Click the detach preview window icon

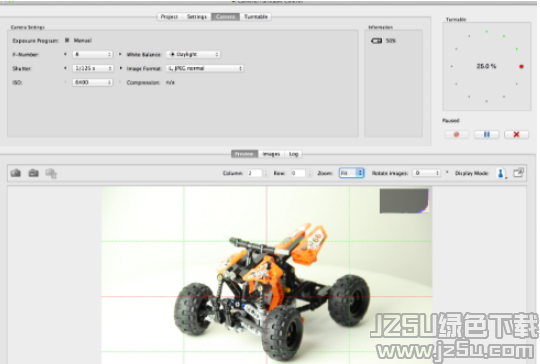[x=518, y=173]
